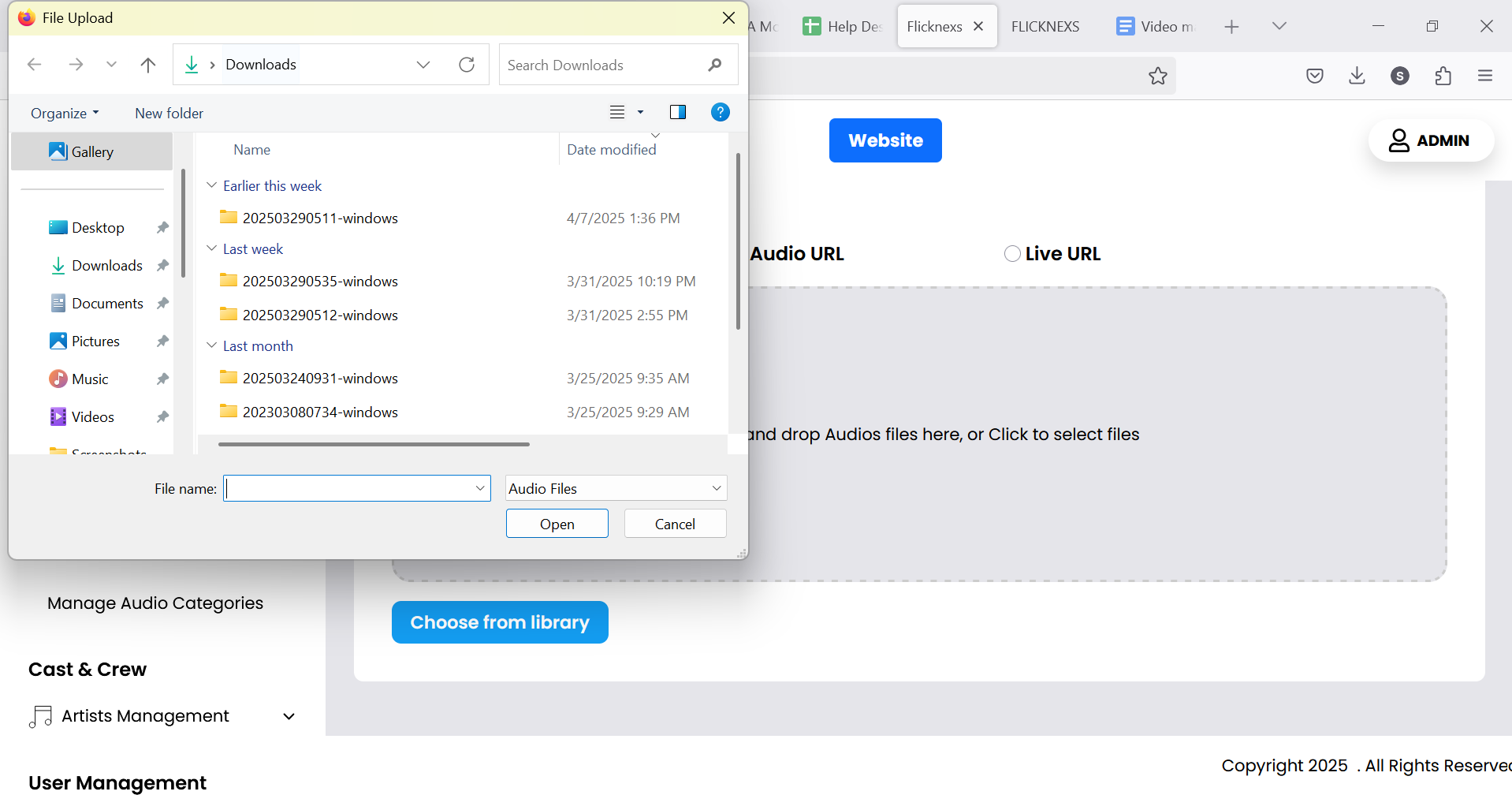Click the Save to Pocket icon
Image resolution: width=1512 pixels, height=795 pixels.
point(1314,76)
